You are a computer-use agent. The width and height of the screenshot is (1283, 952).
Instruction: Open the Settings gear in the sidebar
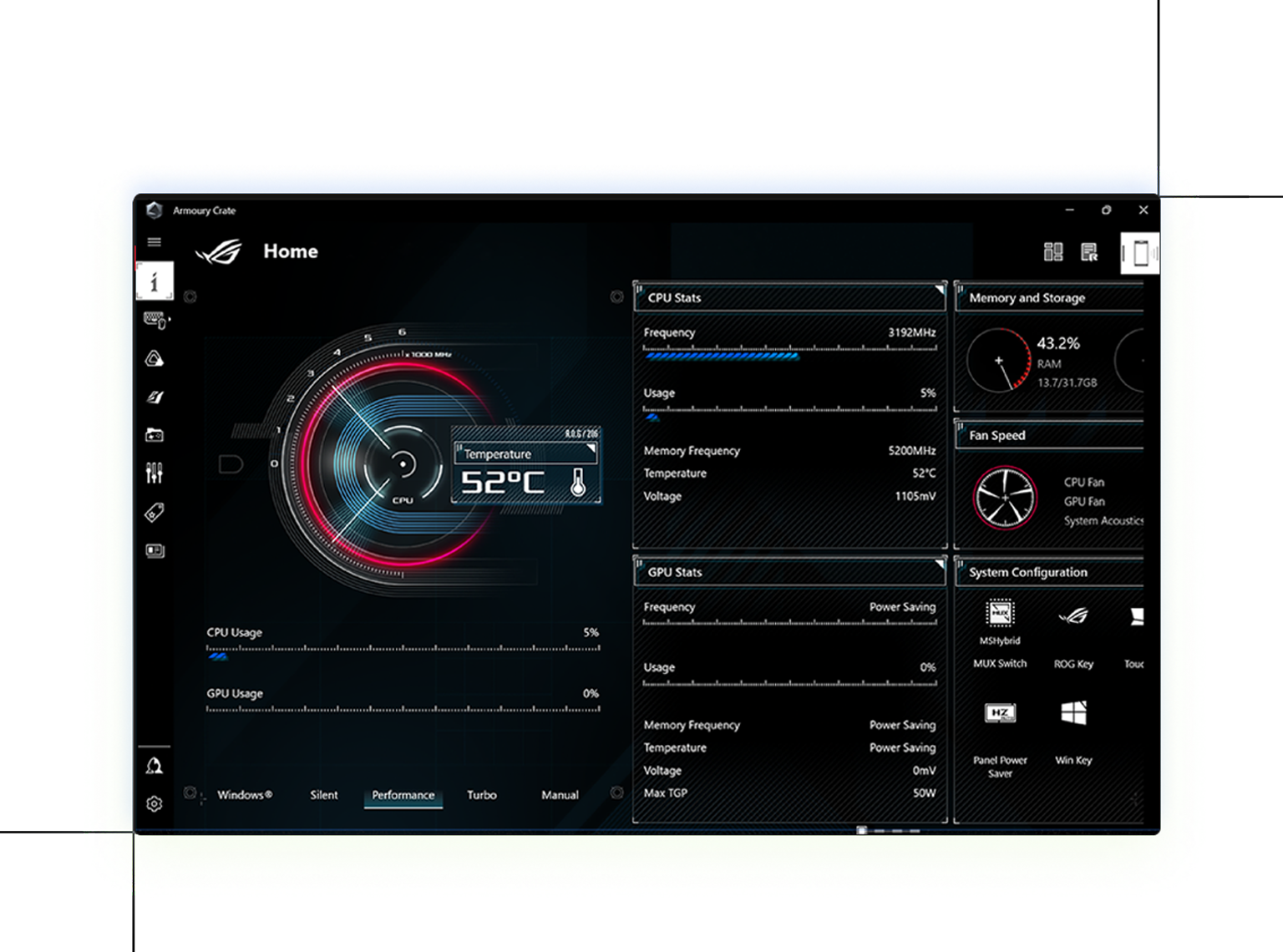click(x=155, y=804)
